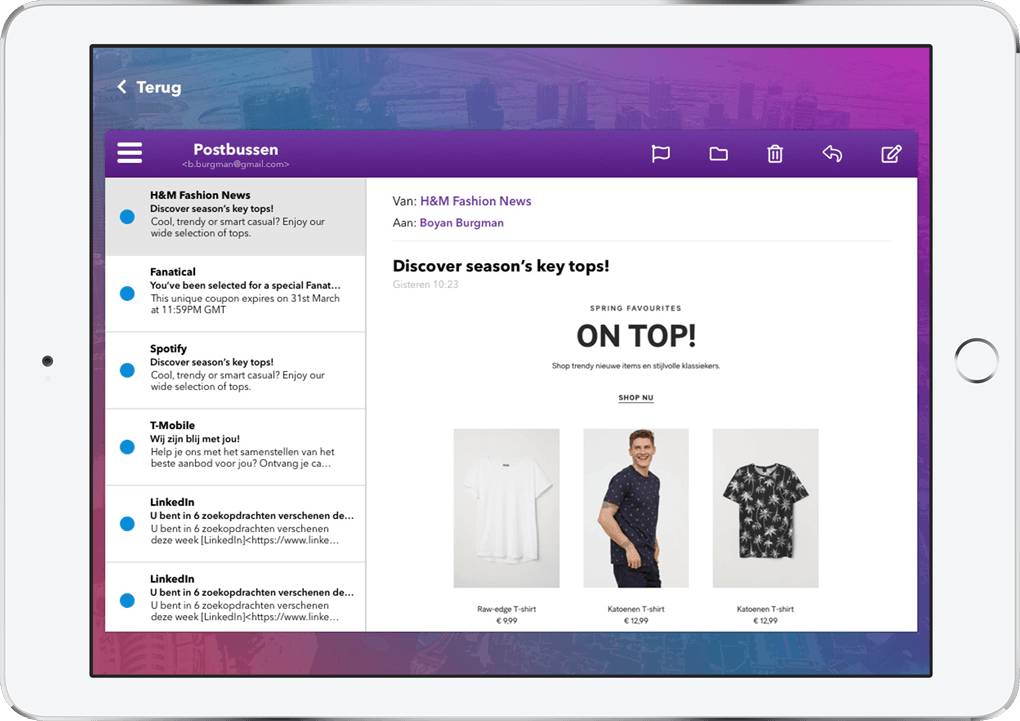Toggle unread dot on Spotify email
This screenshot has width=1020, height=721.
click(128, 370)
